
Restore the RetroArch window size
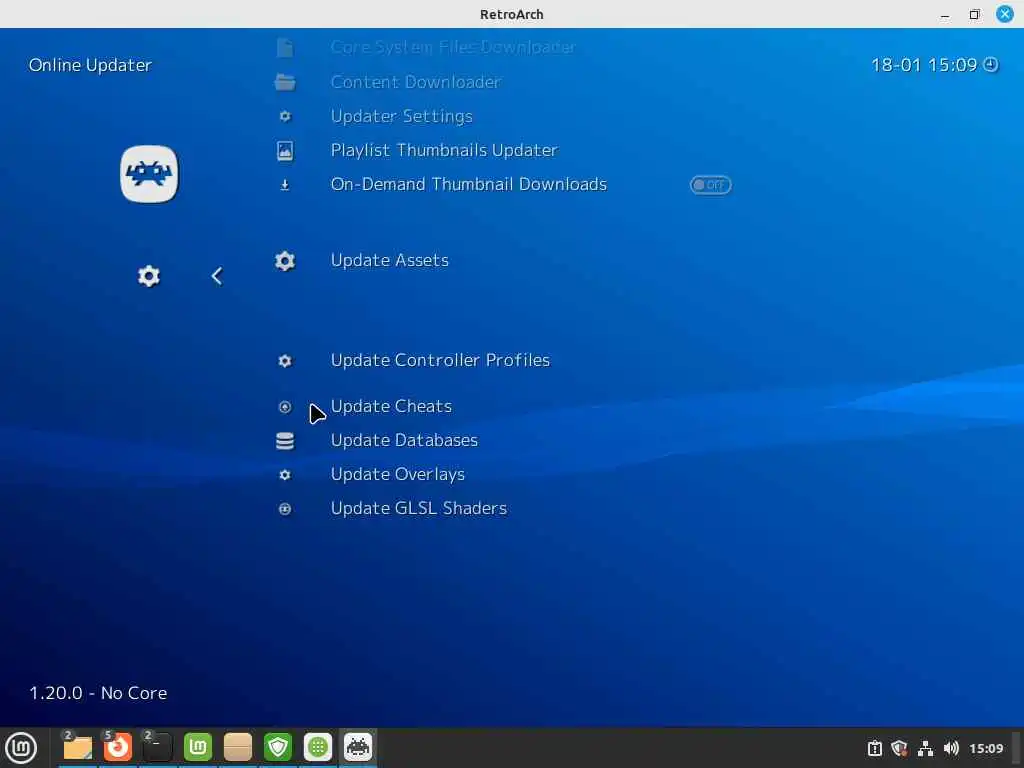coord(974,14)
